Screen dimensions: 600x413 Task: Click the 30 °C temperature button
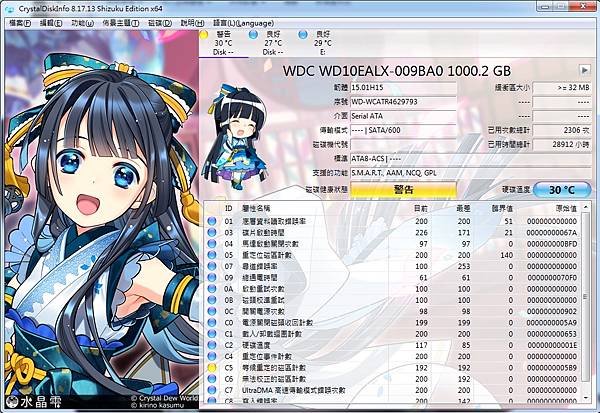click(562, 190)
